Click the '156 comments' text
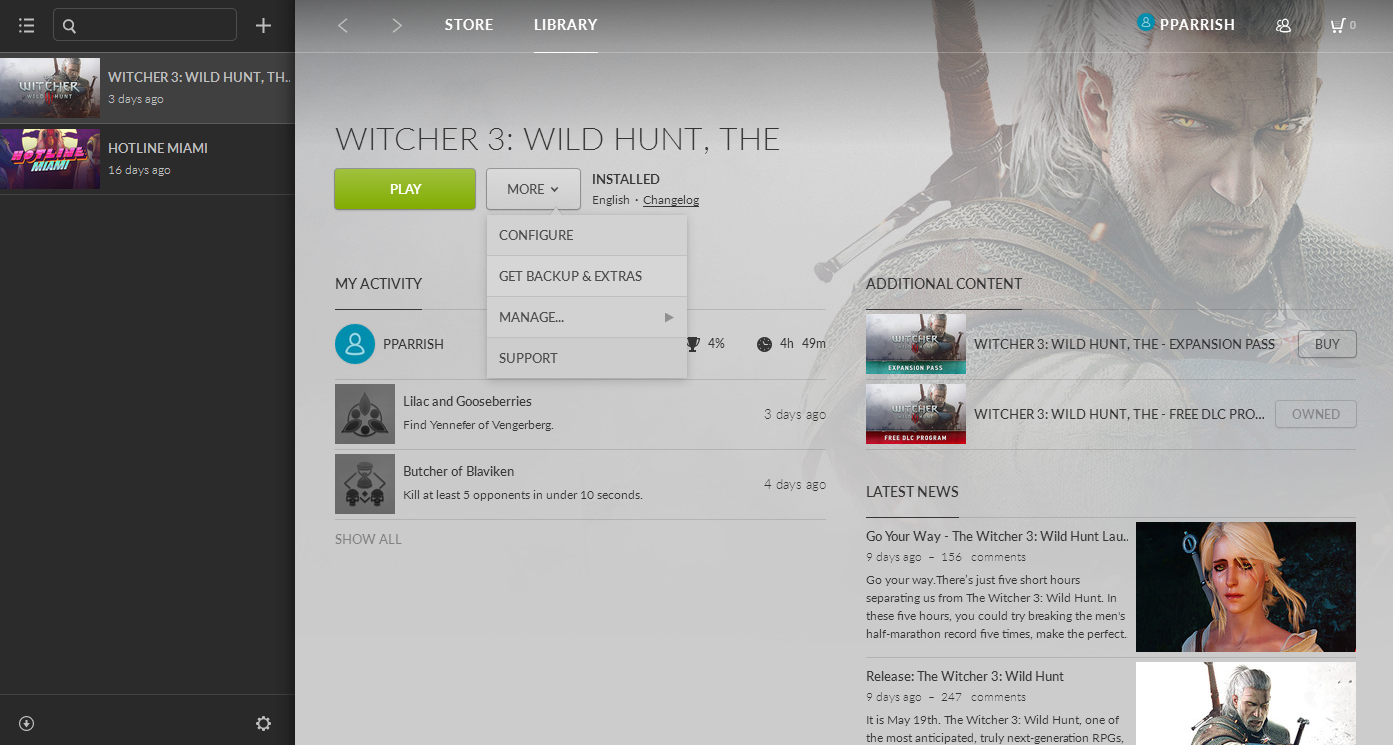 tap(983, 557)
